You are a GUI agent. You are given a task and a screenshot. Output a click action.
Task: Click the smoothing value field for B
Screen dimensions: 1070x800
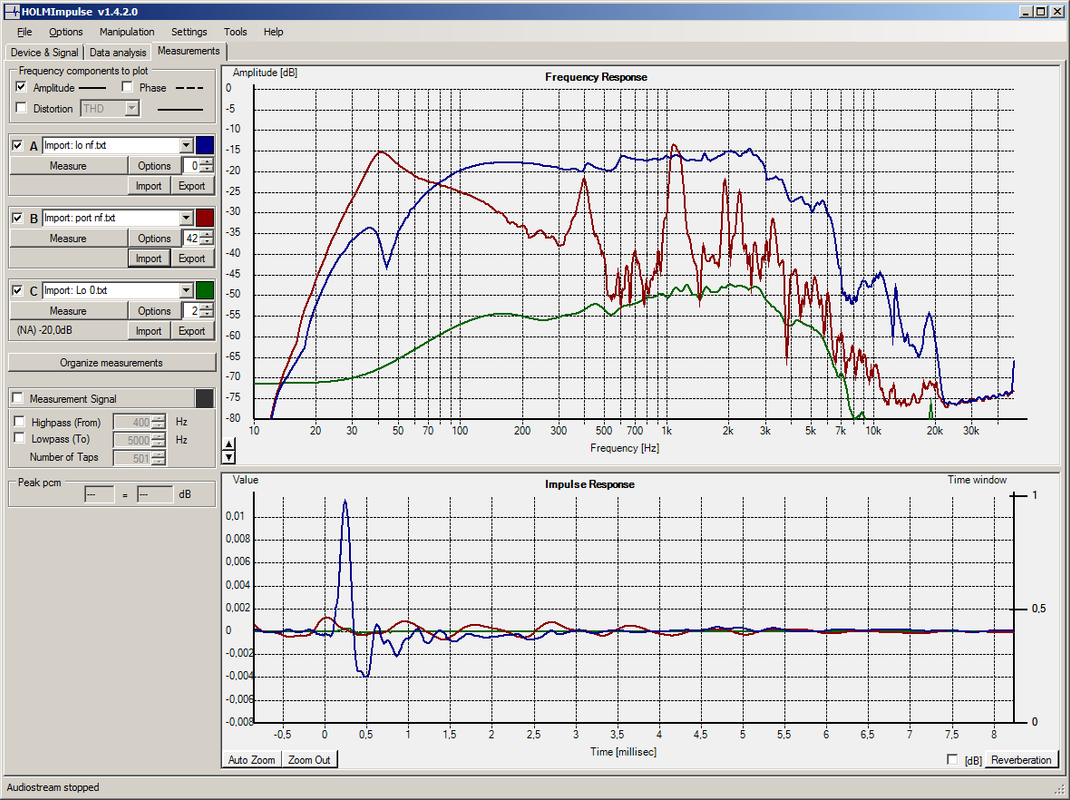coord(192,238)
